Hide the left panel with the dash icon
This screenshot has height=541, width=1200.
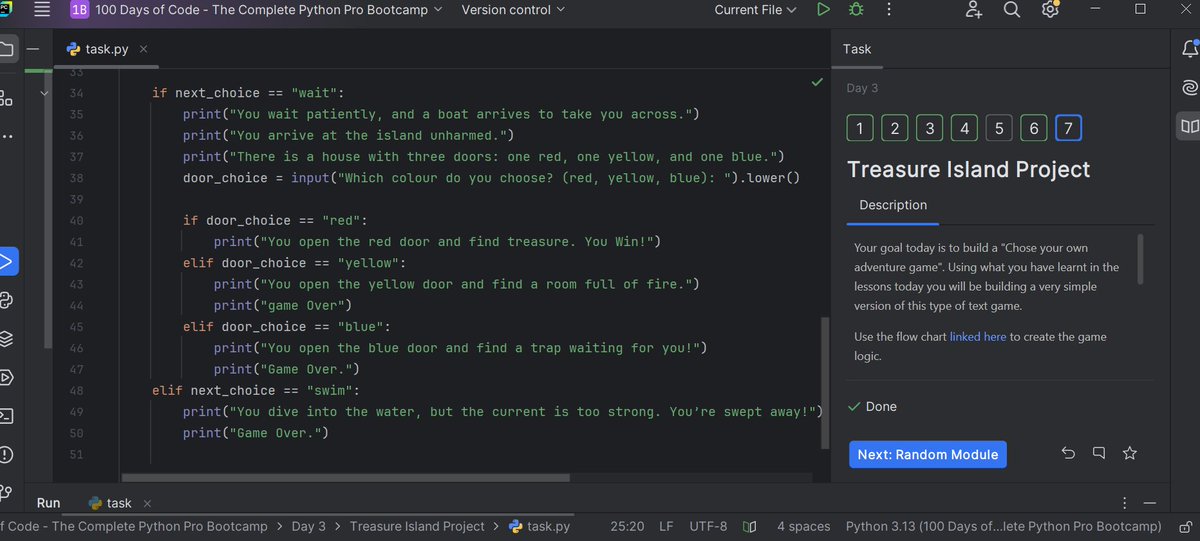click(x=33, y=49)
